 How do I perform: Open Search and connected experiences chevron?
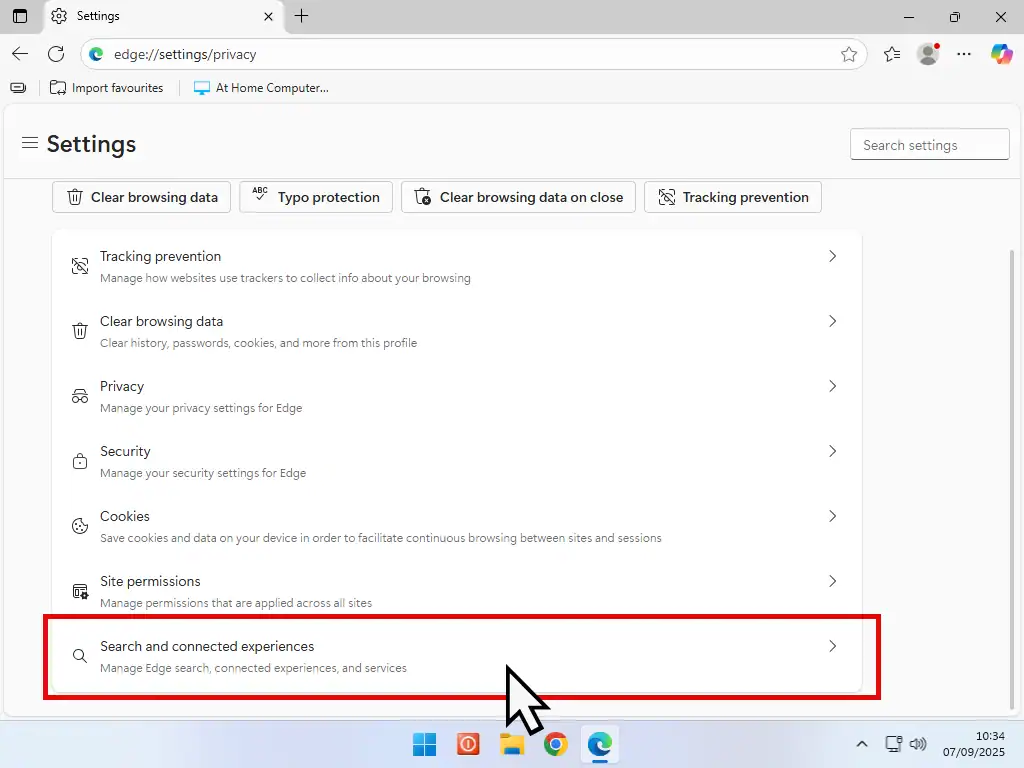(832, 647)
